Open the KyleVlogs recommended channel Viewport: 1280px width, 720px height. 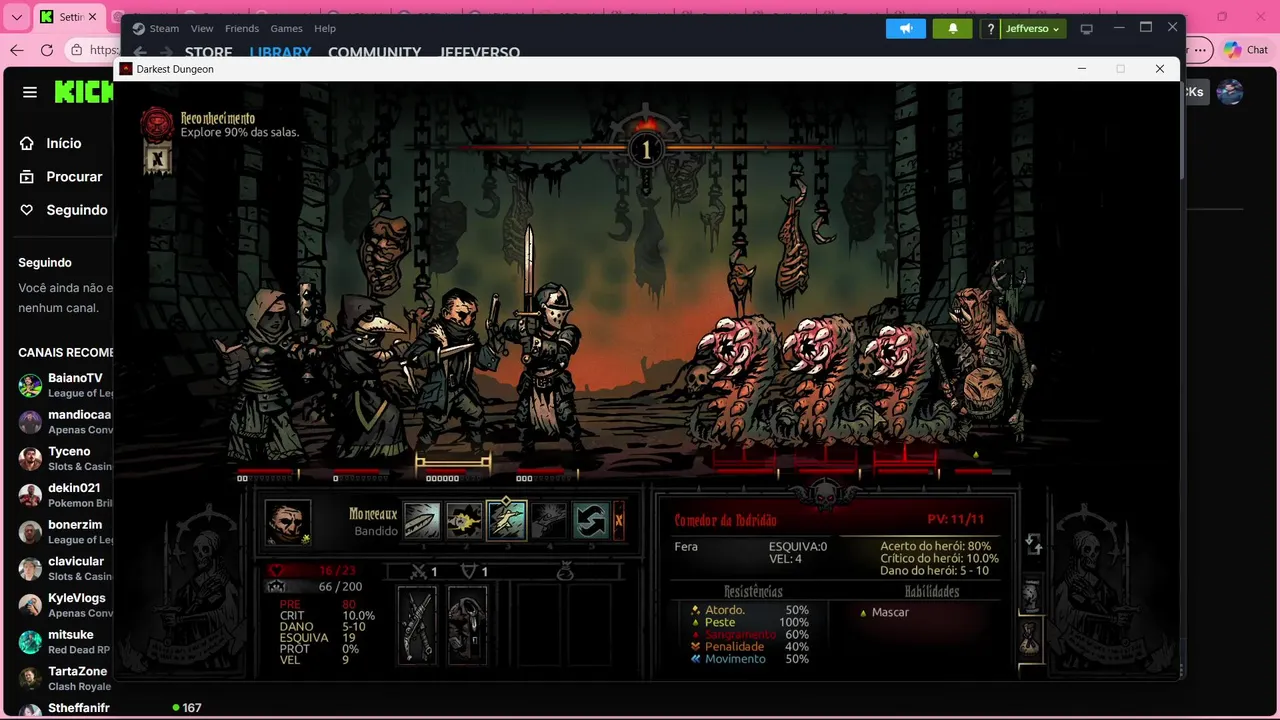pos(64,605)
